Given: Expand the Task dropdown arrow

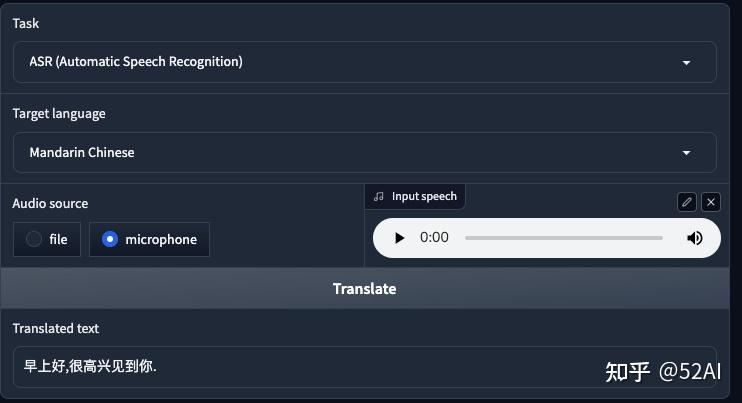Looking at the screenshot, I should [686, 62].
